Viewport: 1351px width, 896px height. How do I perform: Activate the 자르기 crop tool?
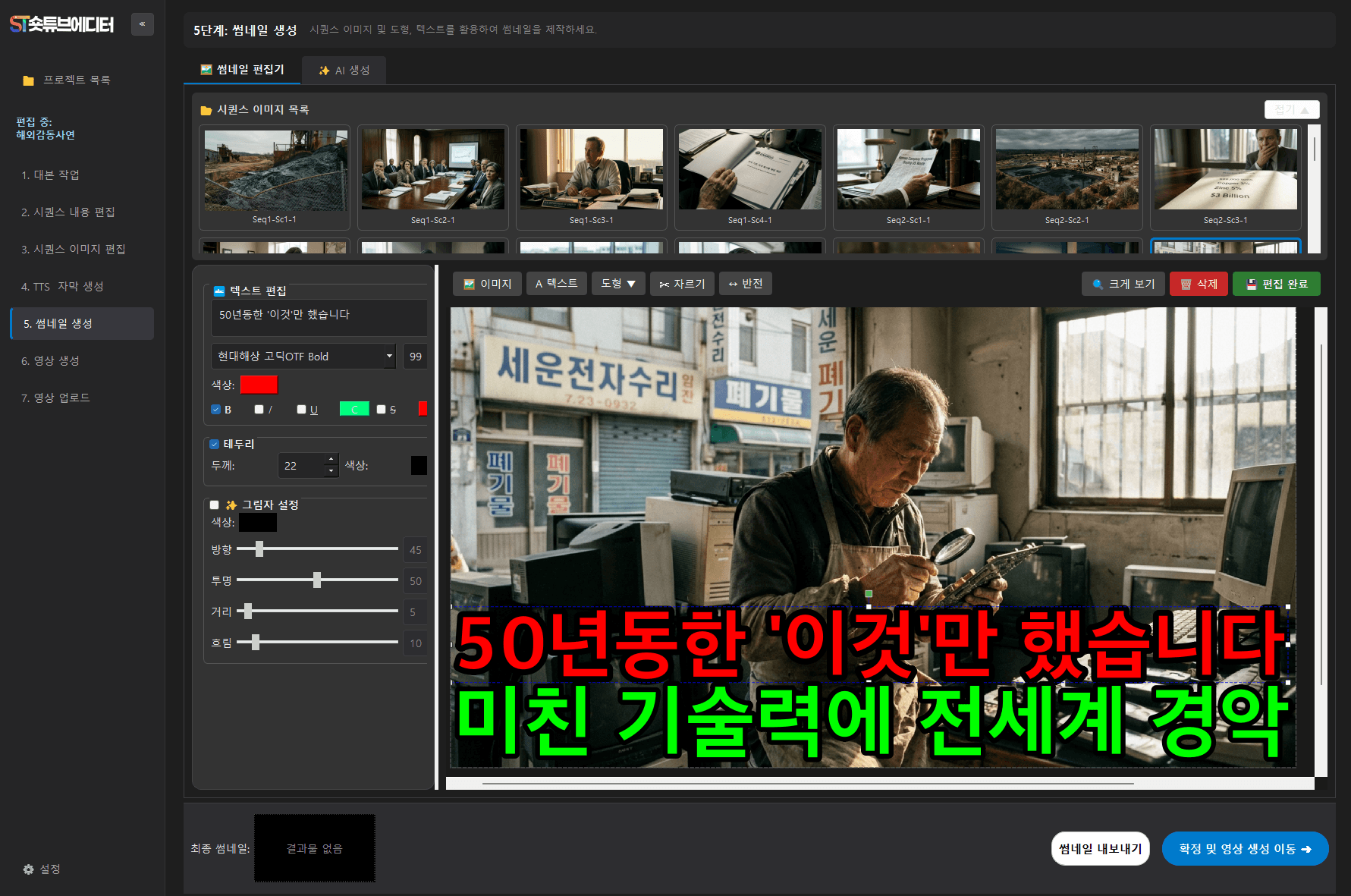682,283
